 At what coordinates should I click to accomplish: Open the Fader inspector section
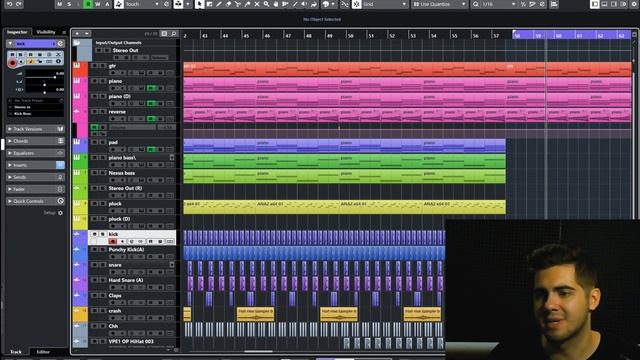pyautogui.click(x=35, y=189)
